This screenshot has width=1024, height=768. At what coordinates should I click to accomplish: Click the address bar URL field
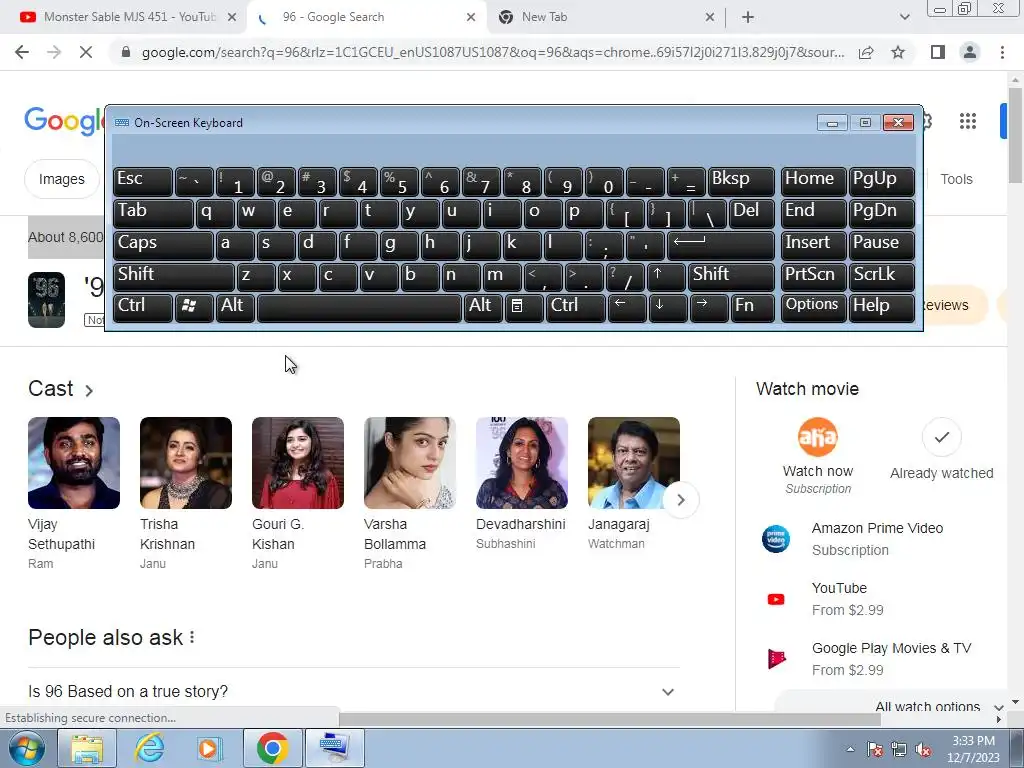point(492,52)
